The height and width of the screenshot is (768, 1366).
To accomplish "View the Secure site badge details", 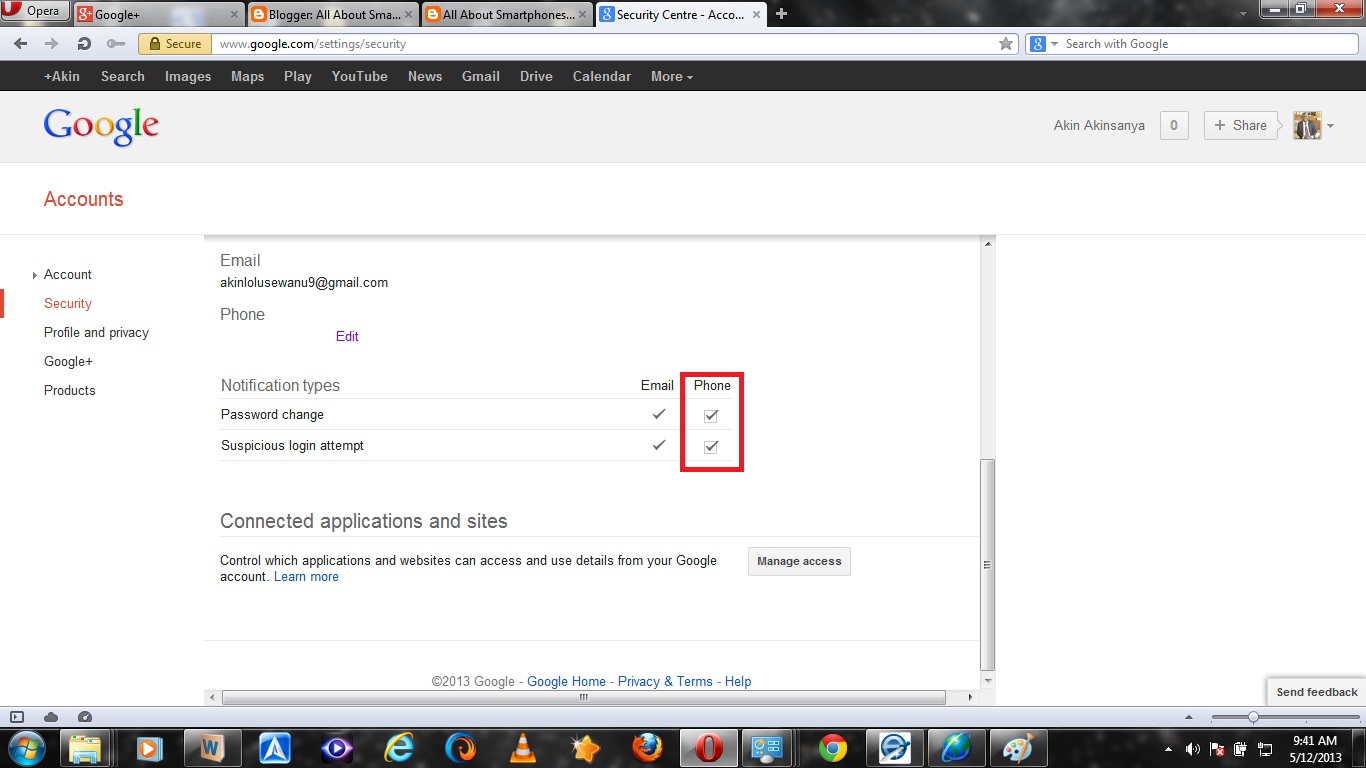I will pos(175,44).
